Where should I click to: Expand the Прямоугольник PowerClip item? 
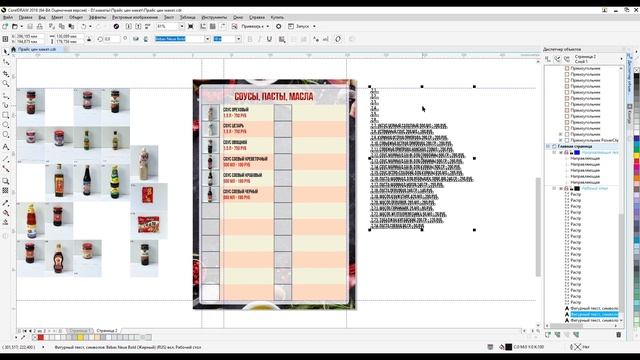point(560,140)
